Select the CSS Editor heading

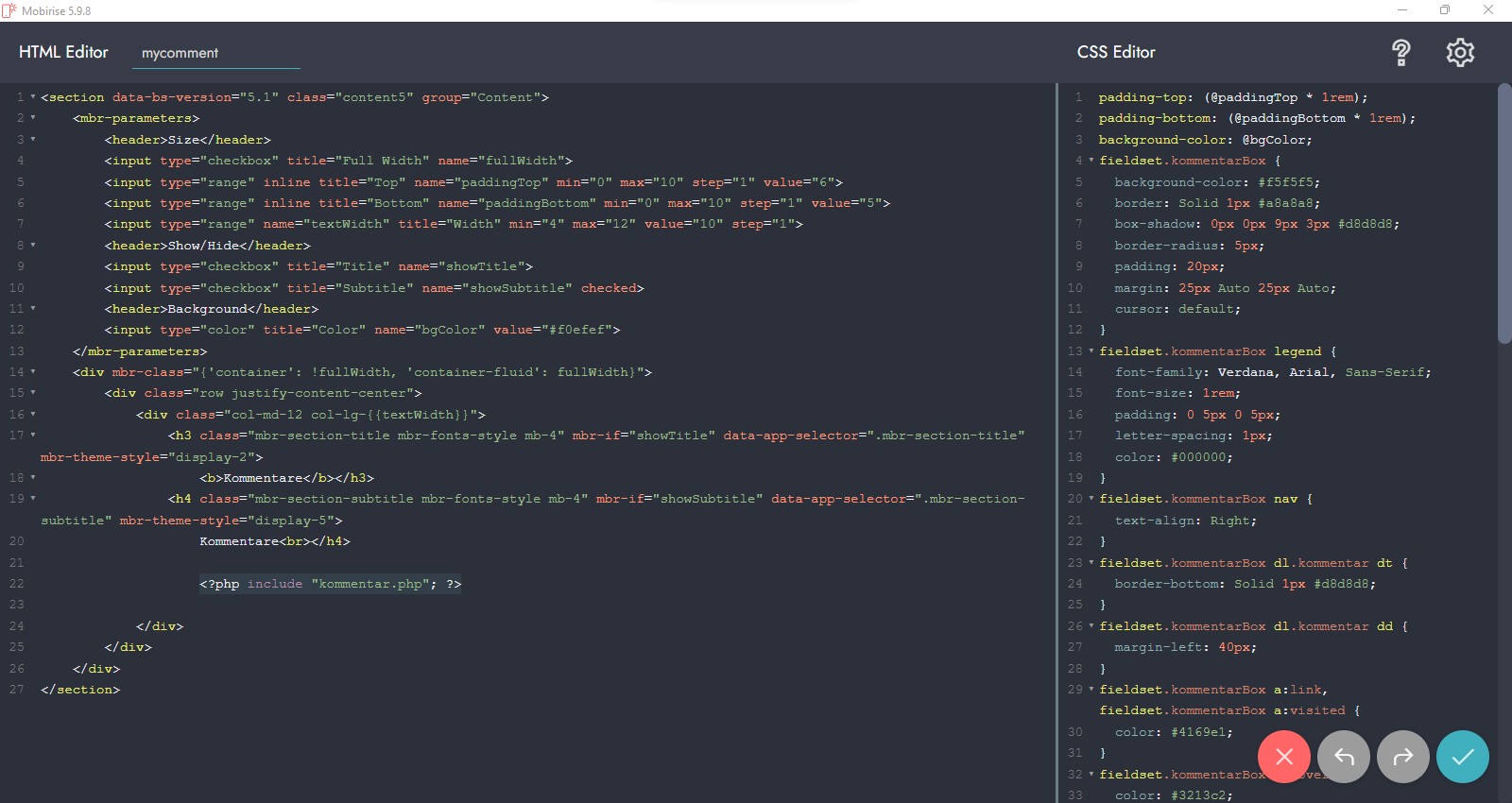[1116, 53]
